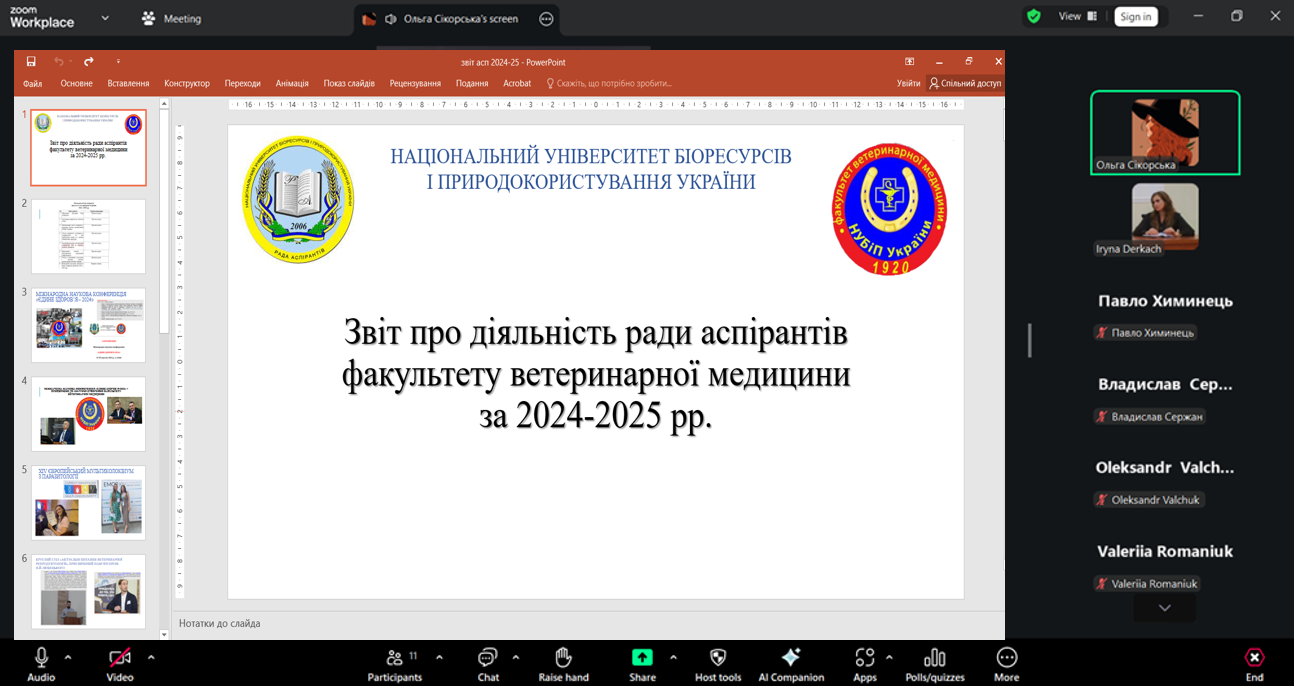The height and width of the screenshot is (686, 1294).
Task: Switch to the Анімація ribbon tab
Action: click(292, 84)
